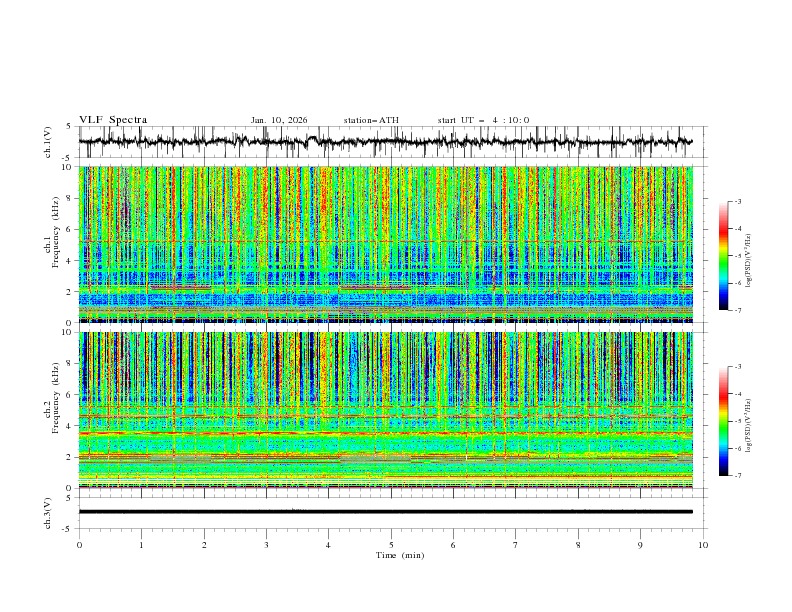Click time axis tick label "1"
This screenshot has height=612, width=792.
[x=141, y=545]
